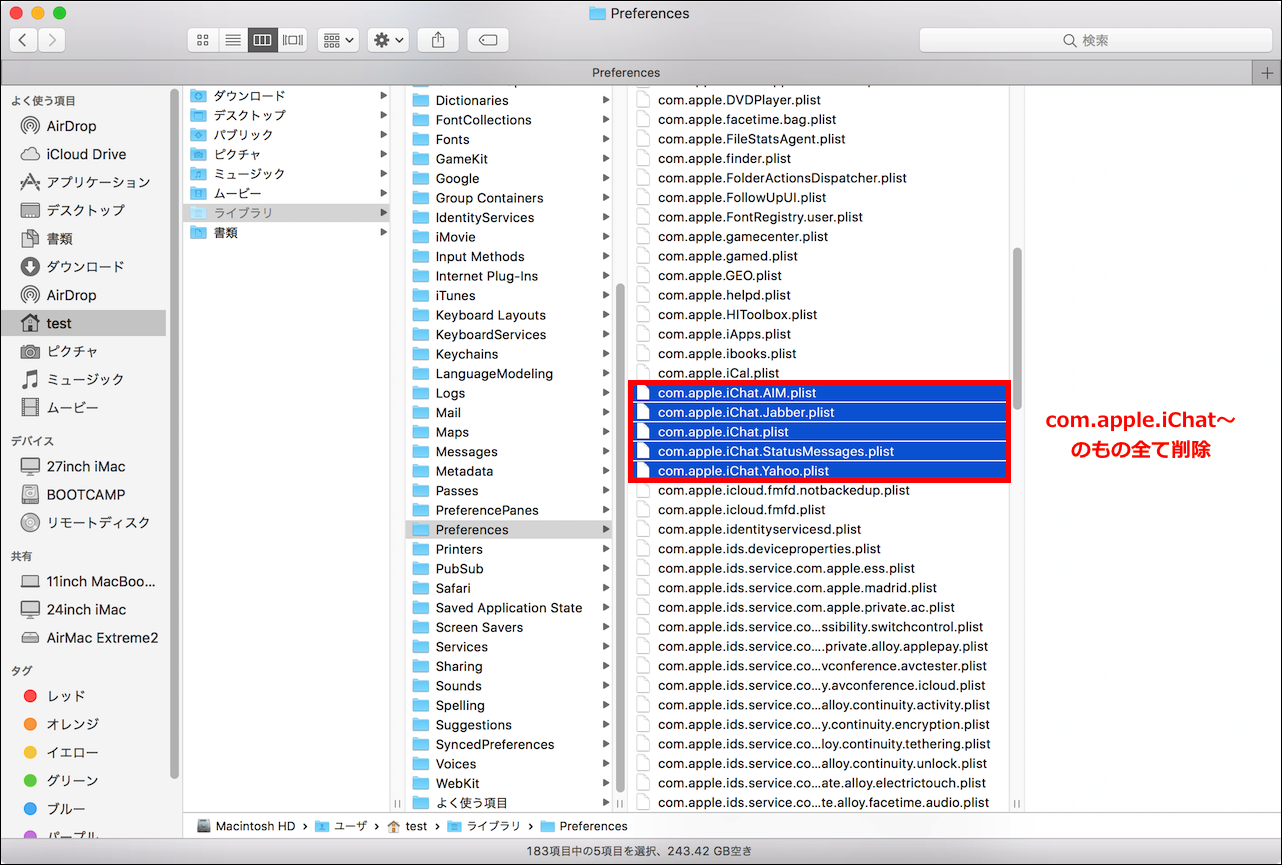Select the パブリック folder in the first column
The height and width of the screenshot is (865, 1282).
tap(287, 135)
